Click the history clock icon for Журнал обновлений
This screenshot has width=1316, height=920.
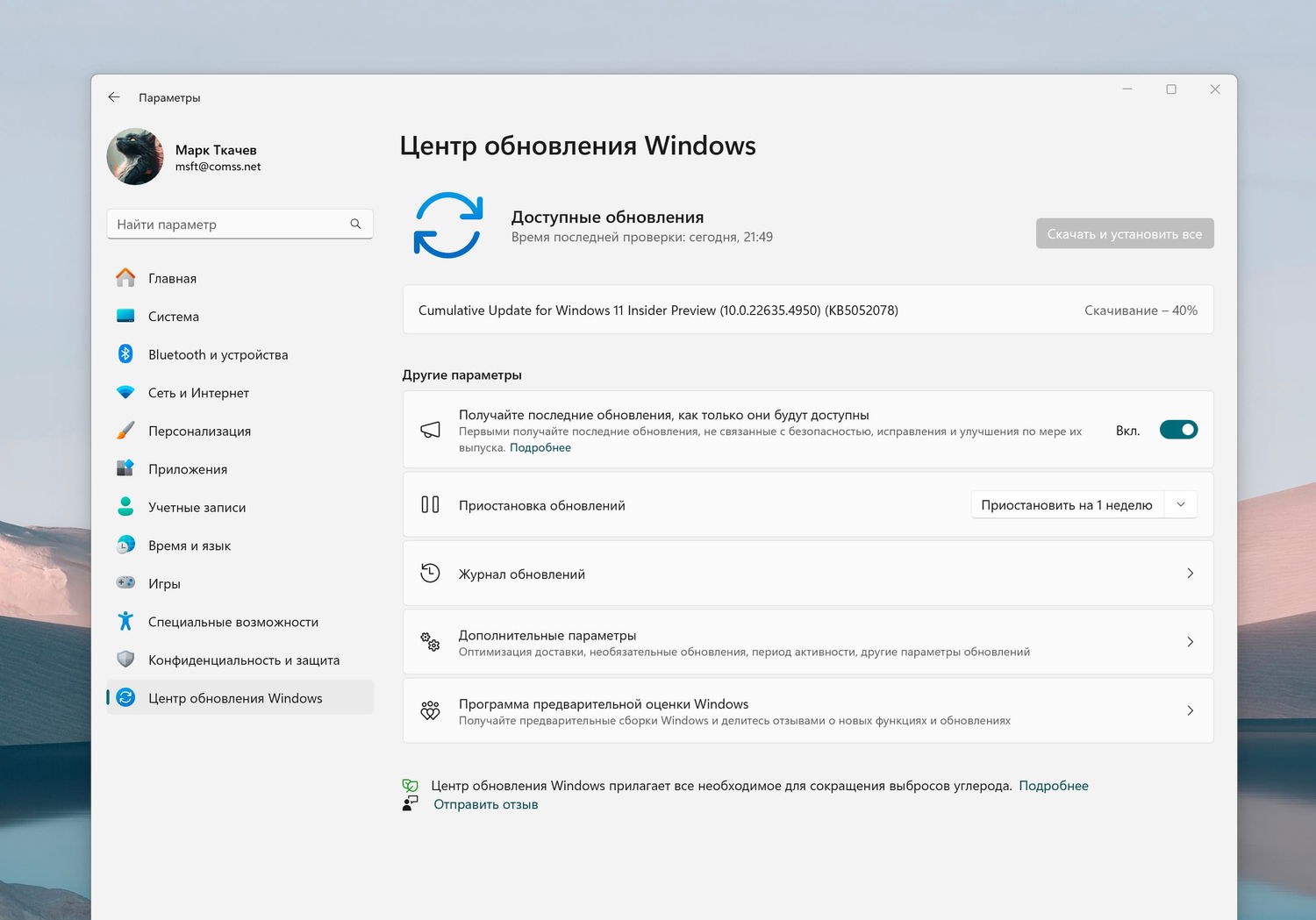430,573
